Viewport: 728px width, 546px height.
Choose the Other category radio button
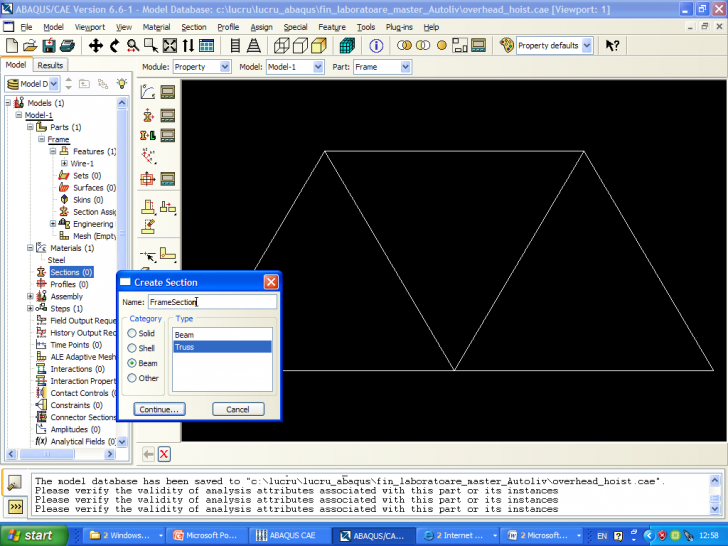pyautogui.click(x=132, y=378)
